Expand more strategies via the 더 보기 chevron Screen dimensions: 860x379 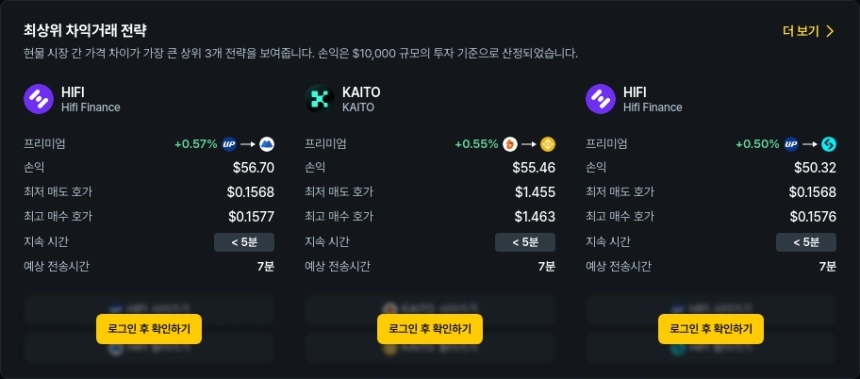(830, 31)
